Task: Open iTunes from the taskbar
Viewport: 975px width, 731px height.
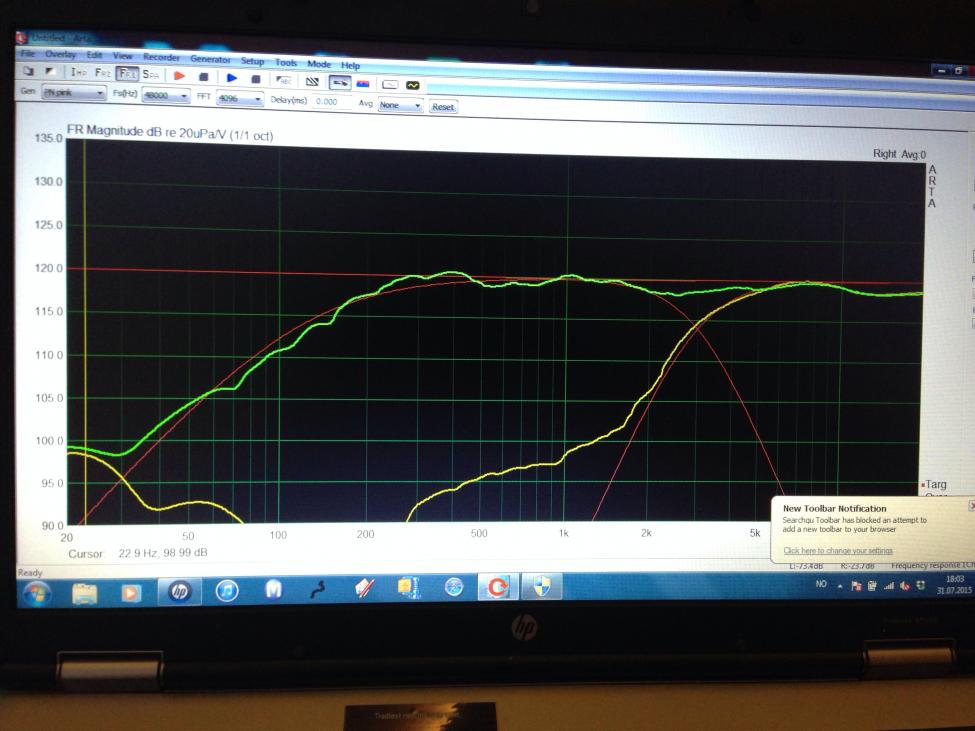Action: click(227, 590)
